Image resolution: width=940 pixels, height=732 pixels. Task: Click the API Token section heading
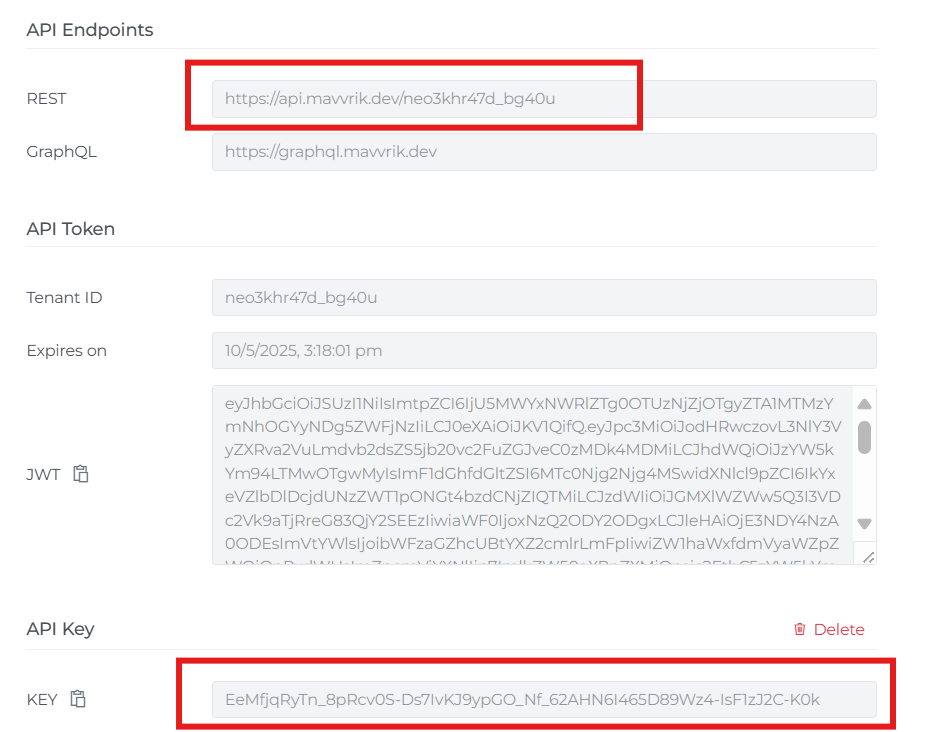[x=71, y=229]
